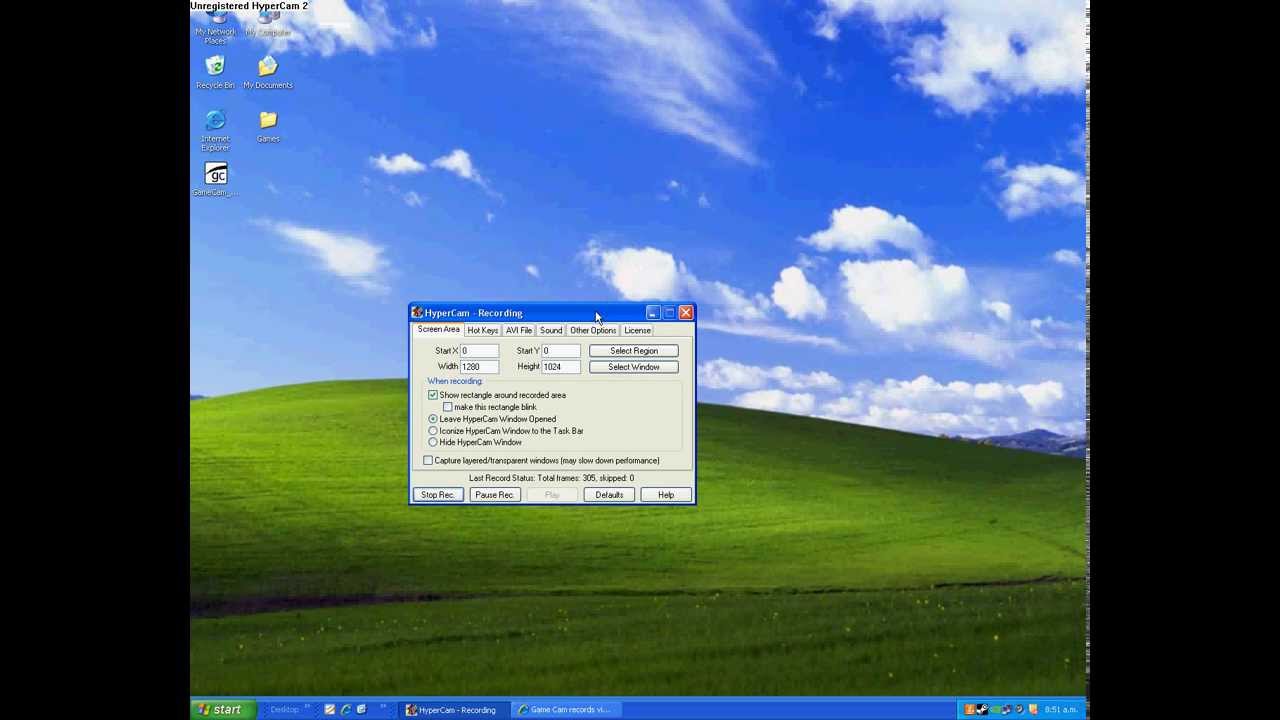Go to the License tab

(x=637, y=330)
